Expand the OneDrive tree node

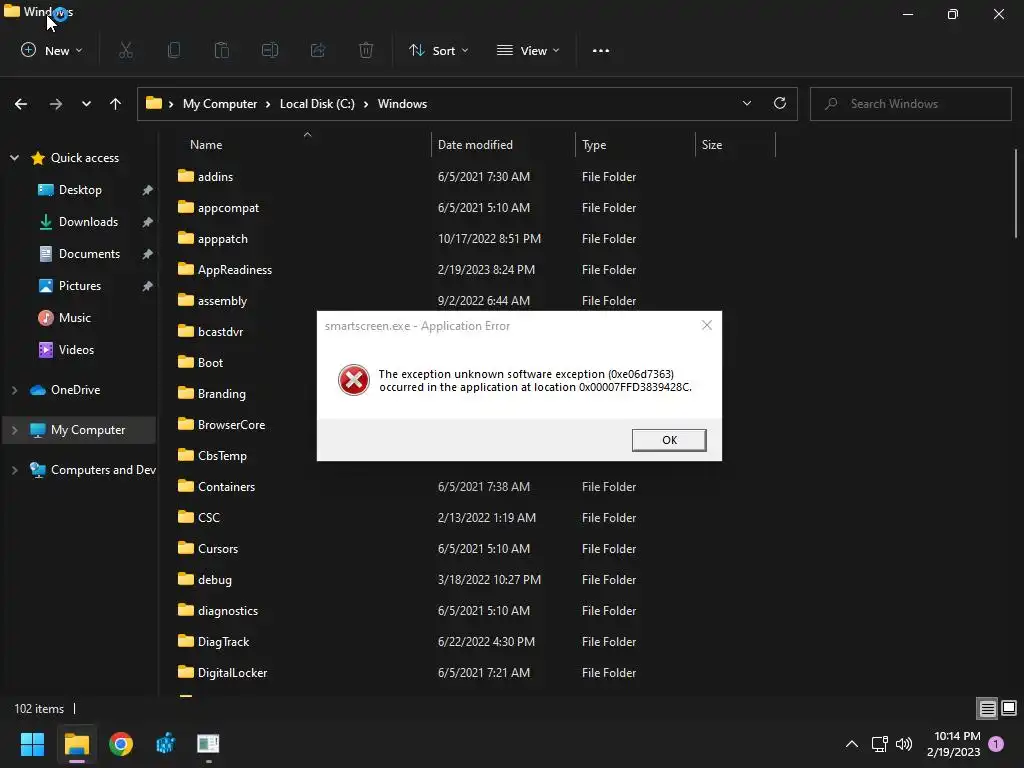pyautogui.click(x=14, y=390)
